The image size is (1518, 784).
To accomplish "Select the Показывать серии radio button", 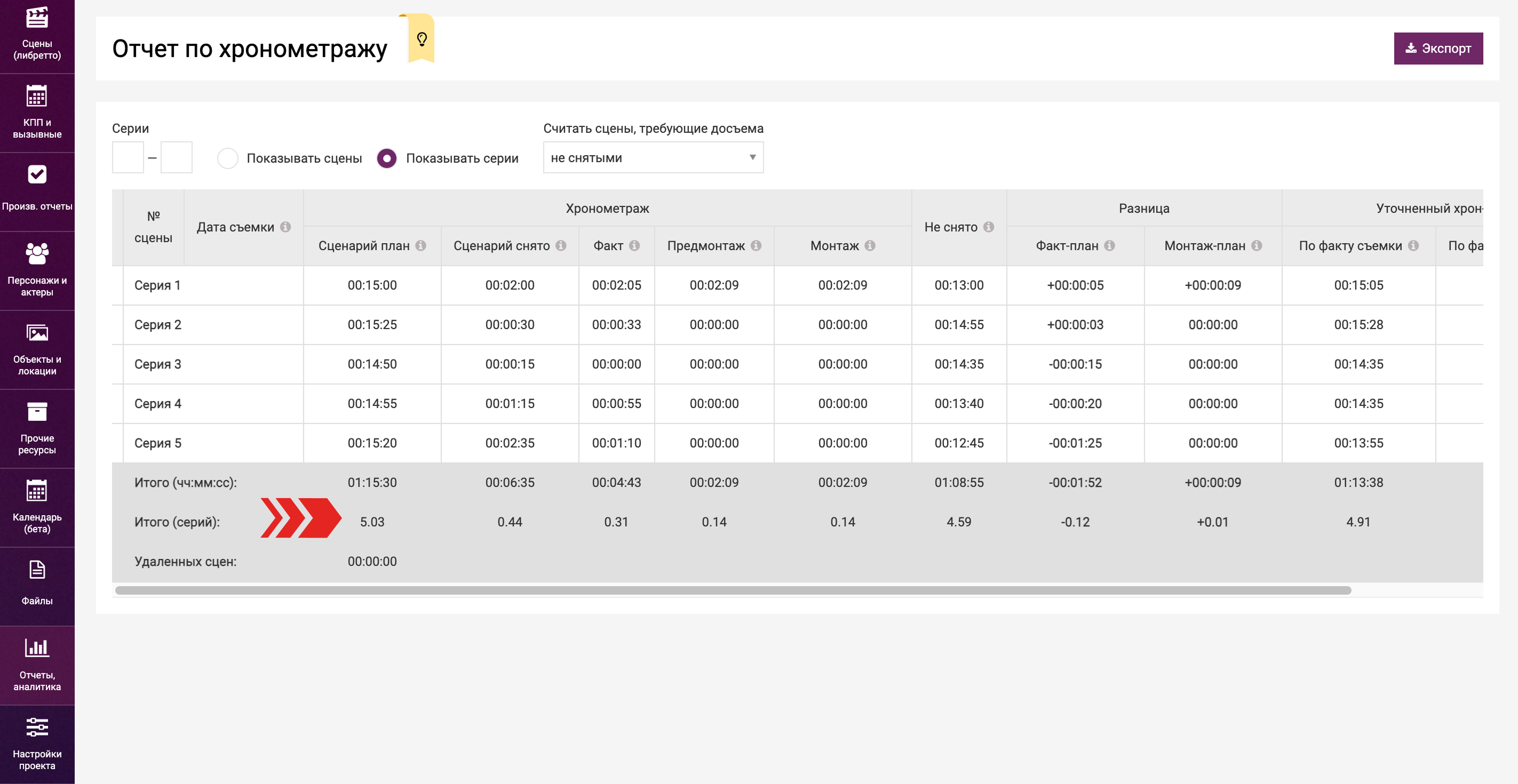I will 387,158.
